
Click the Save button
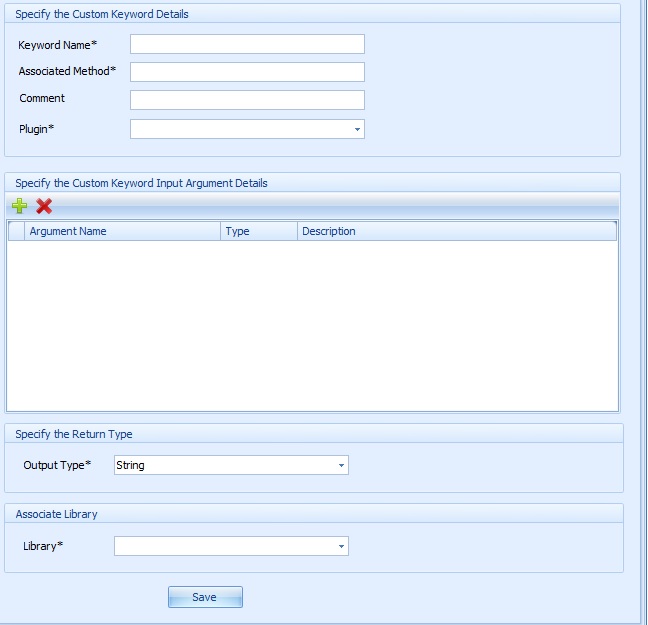tap(205, 597)
